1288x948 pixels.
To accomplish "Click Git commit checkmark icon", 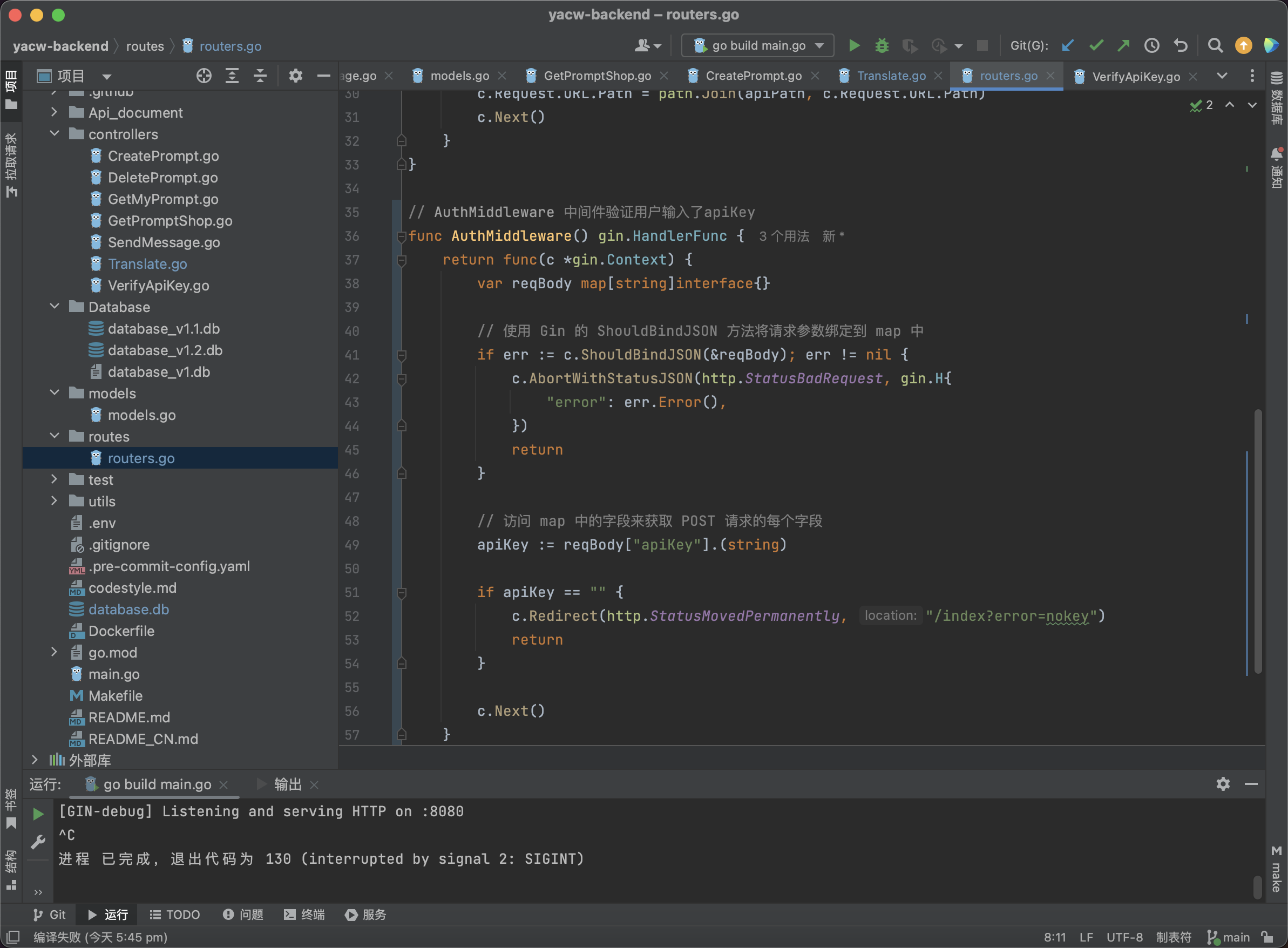I will (x=1096, y=45).
